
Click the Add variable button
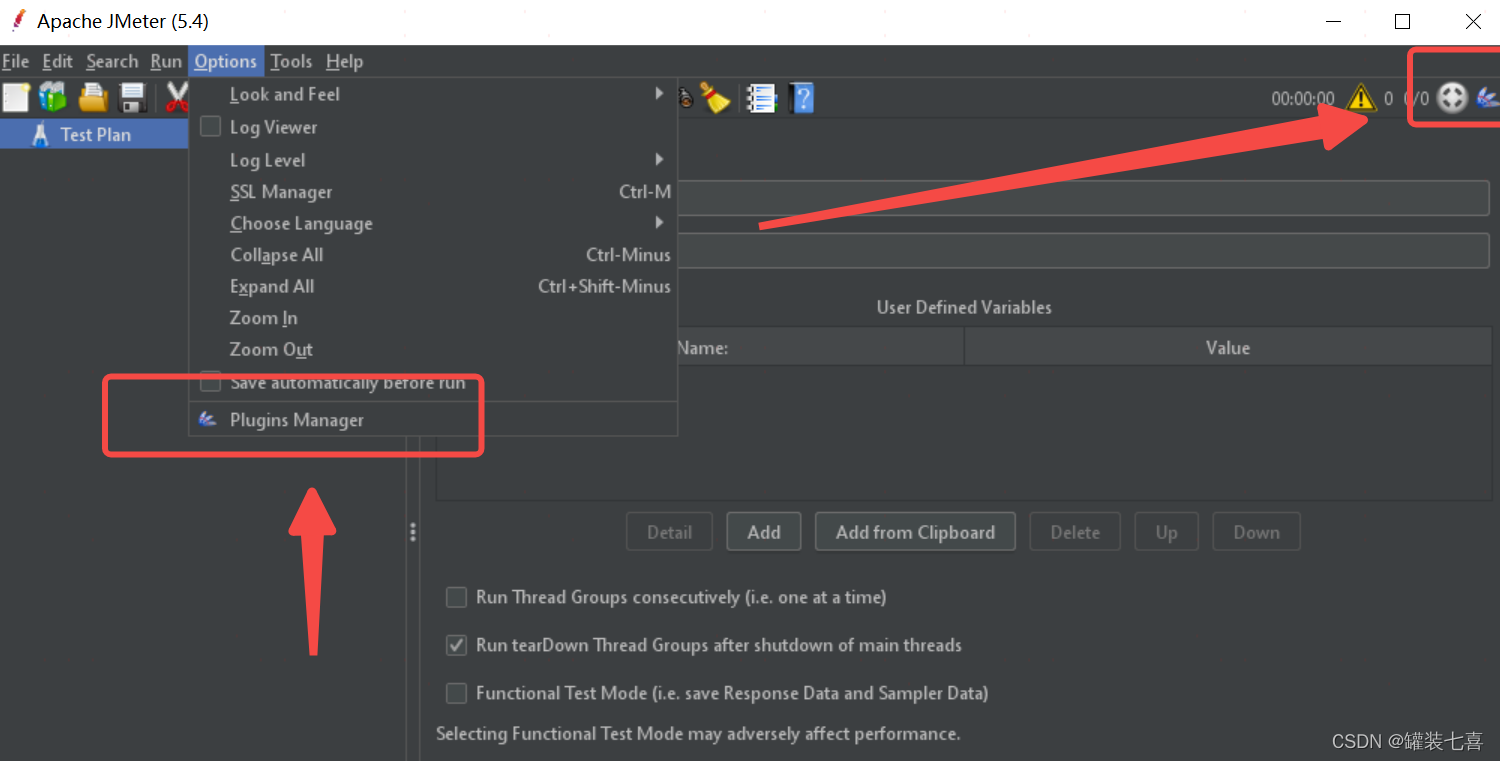point(764,532)
